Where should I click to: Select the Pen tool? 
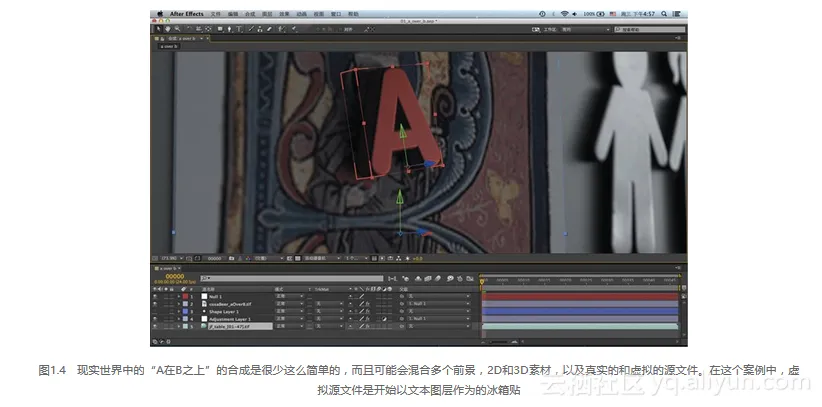coord(229,29)
